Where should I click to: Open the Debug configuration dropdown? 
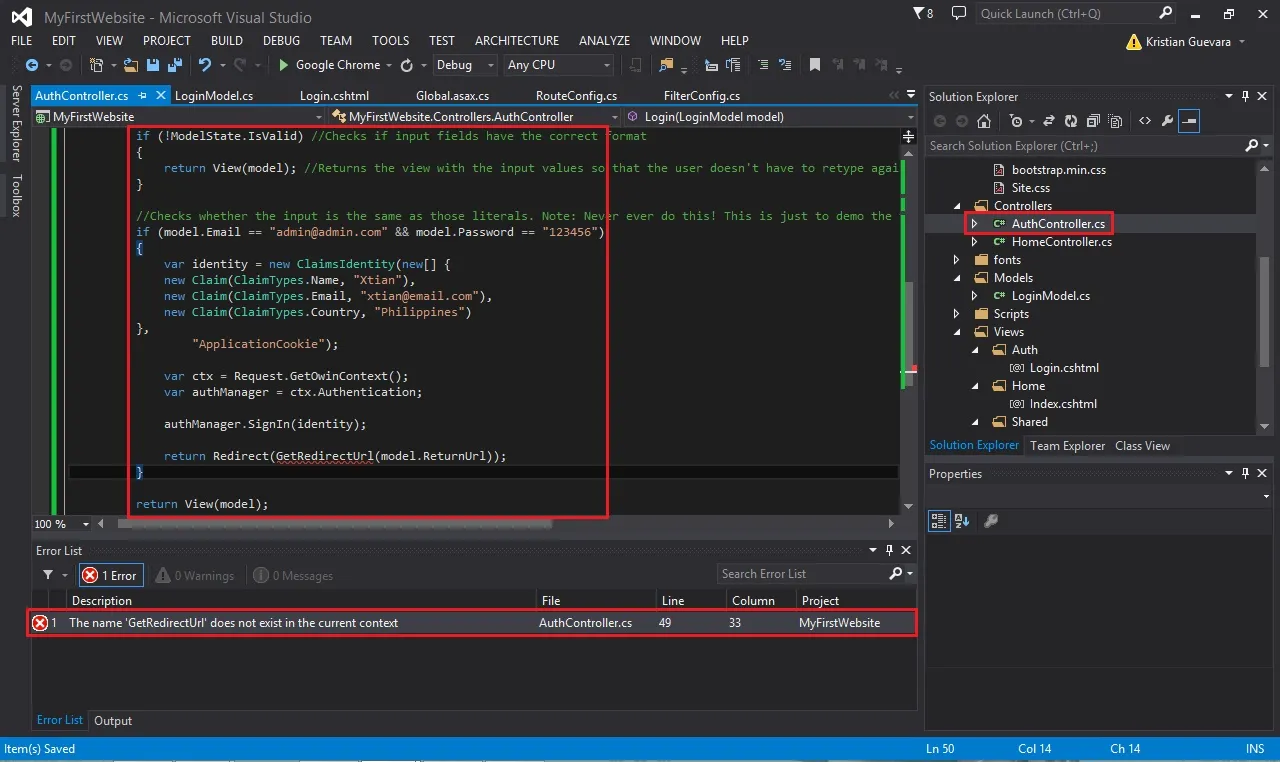point(465,65)
